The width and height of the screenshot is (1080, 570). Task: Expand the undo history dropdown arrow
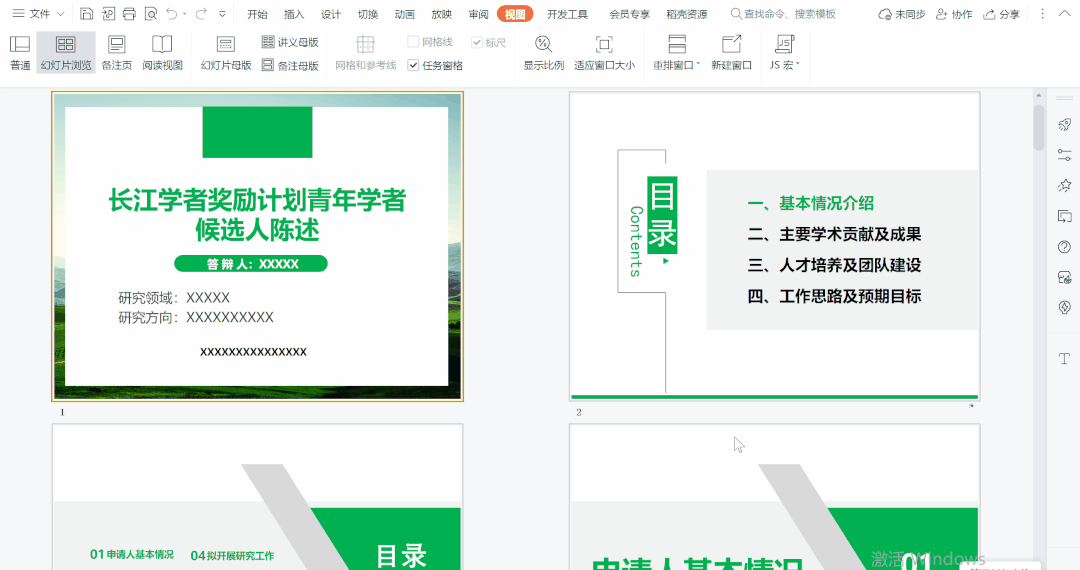tap(185, 14)
